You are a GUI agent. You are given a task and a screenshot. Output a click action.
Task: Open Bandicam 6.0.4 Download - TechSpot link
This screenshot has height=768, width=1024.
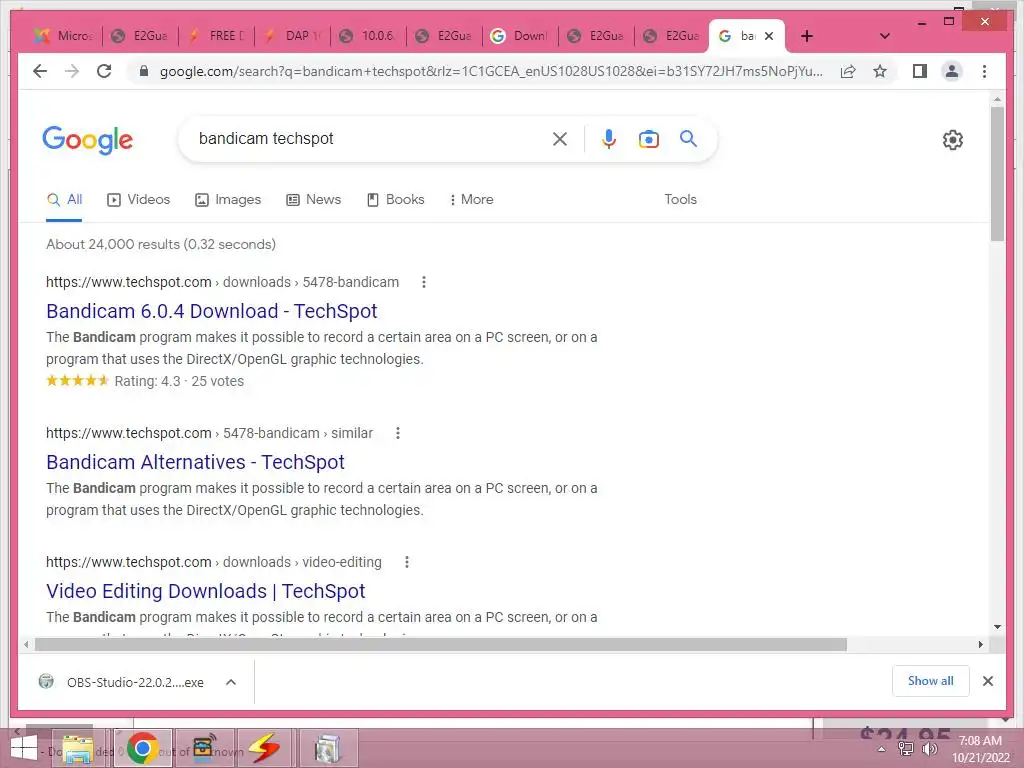pos(212,311)
